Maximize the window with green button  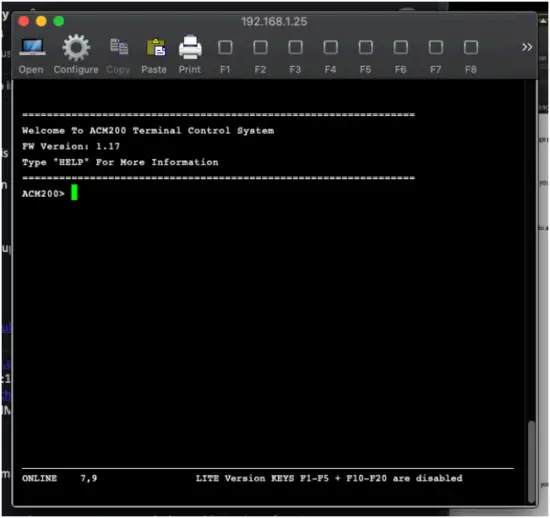coord(59,21)
